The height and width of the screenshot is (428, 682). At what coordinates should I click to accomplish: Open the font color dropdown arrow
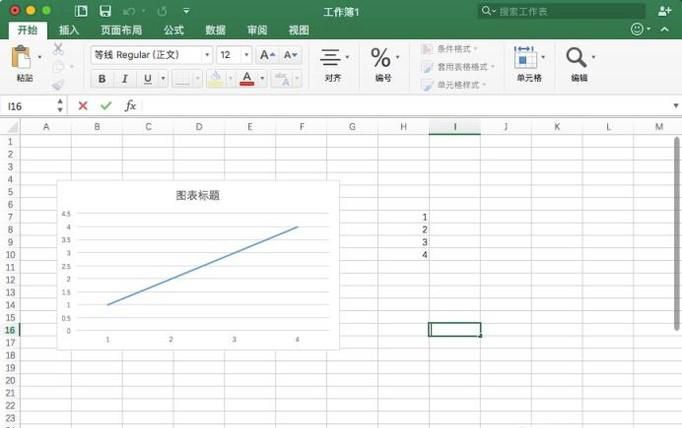tap(262, 79)
